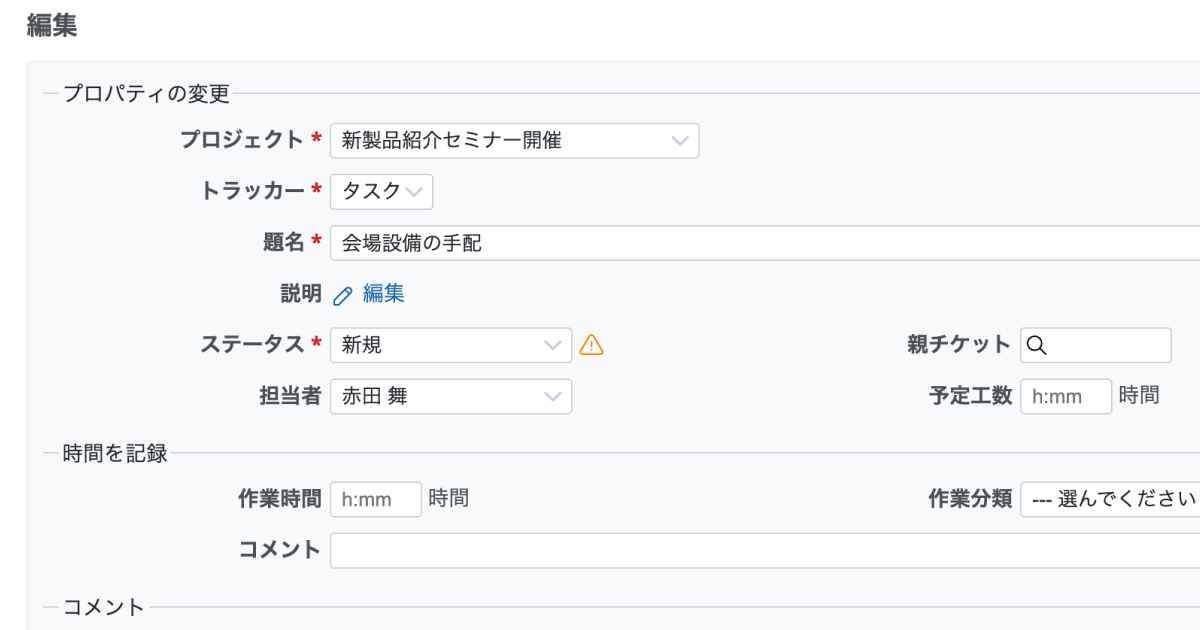This screenshot has width=1200, height=630.
Task: Open the 作業分類 dropdown
Action: tap(1110, 499)
